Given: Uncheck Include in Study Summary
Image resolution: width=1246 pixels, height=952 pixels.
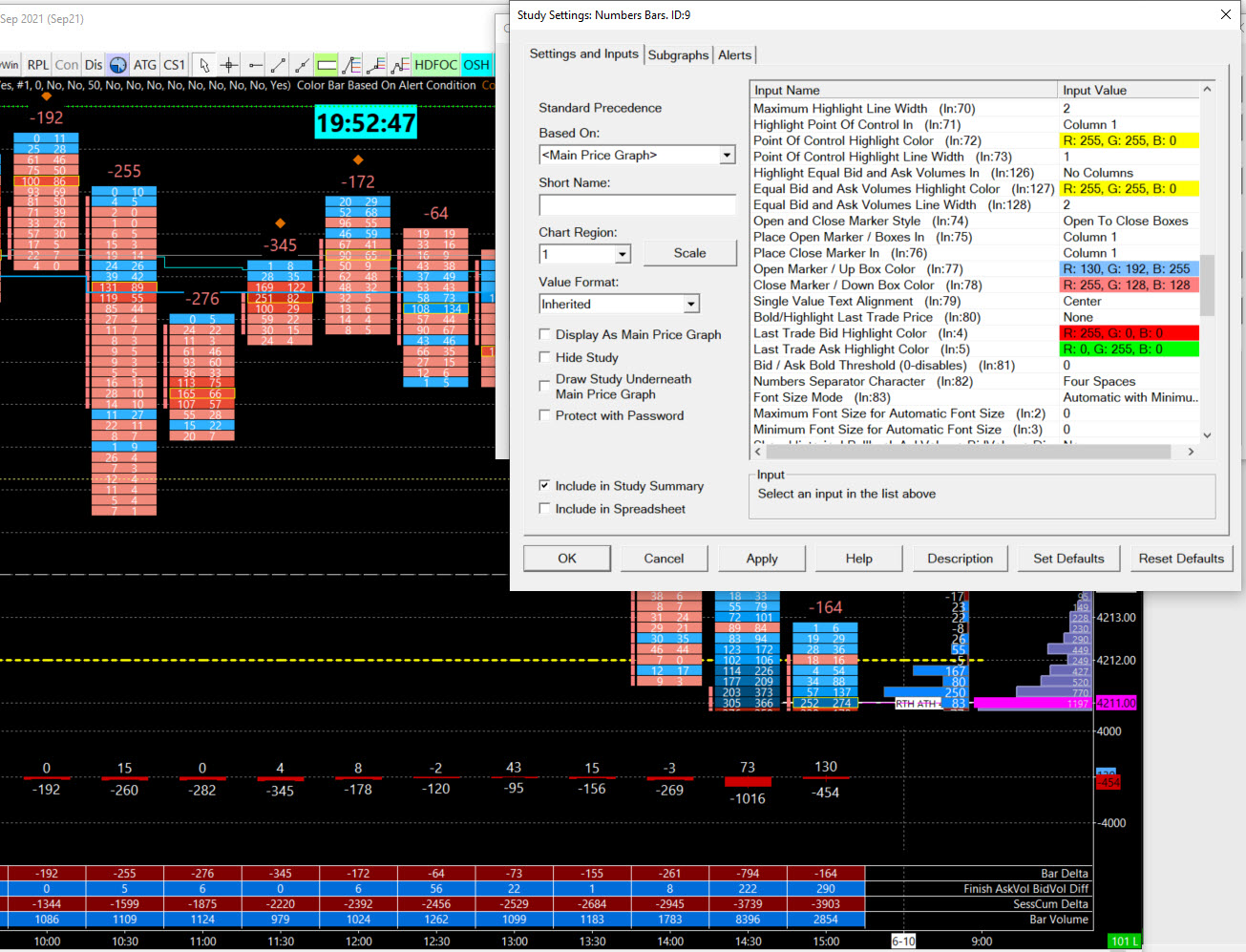Looking at the screenshot, I should (545, 486).
